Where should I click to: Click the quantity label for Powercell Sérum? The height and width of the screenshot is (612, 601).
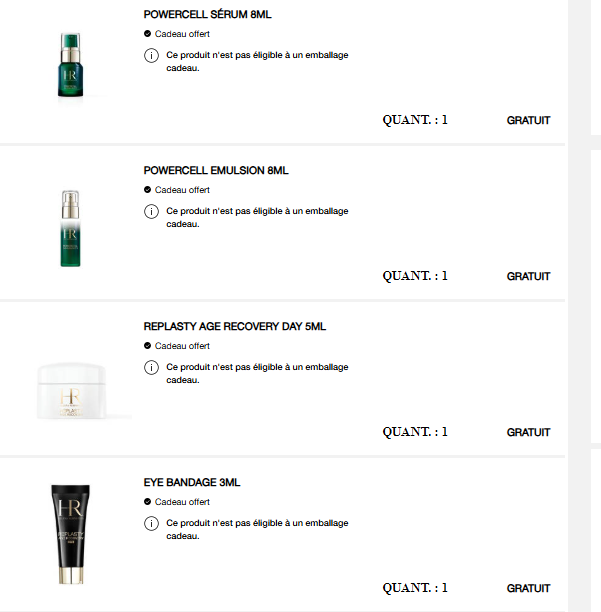coord(415,120)
